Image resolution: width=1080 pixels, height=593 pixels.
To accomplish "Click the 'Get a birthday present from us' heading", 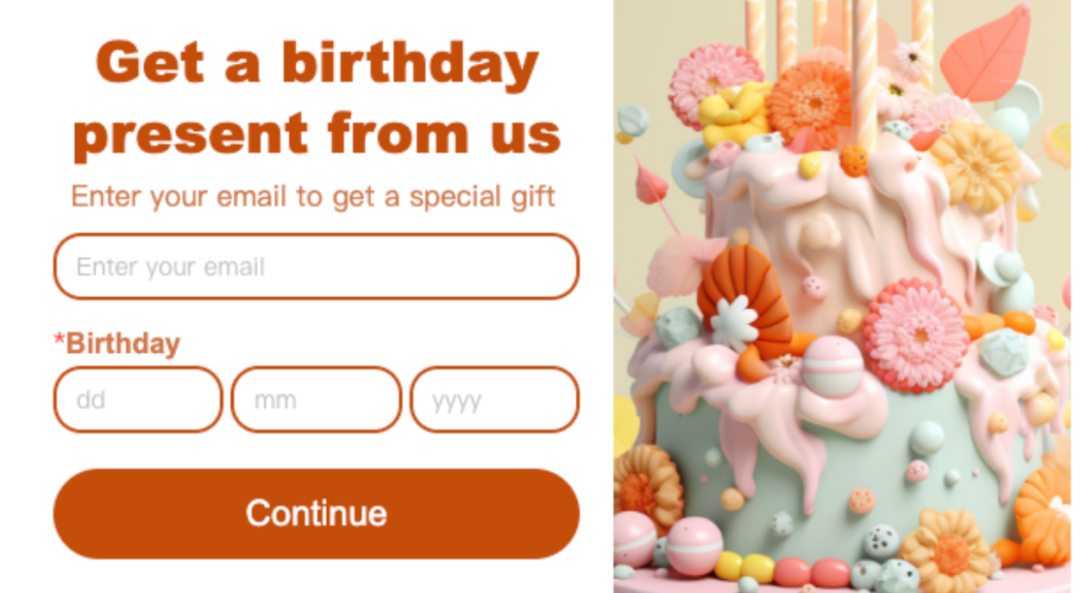I will [x=317, y=98].
